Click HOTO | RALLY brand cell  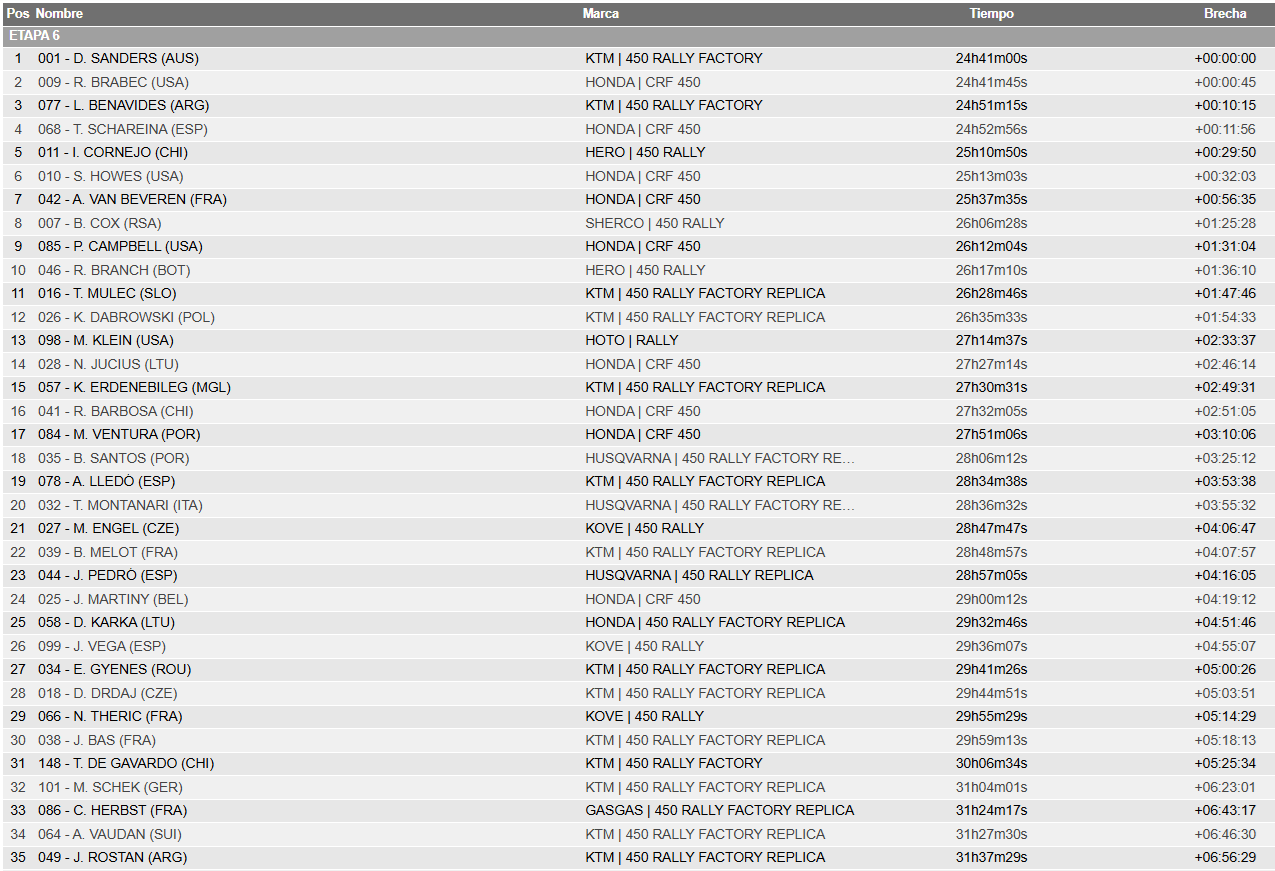632,341
